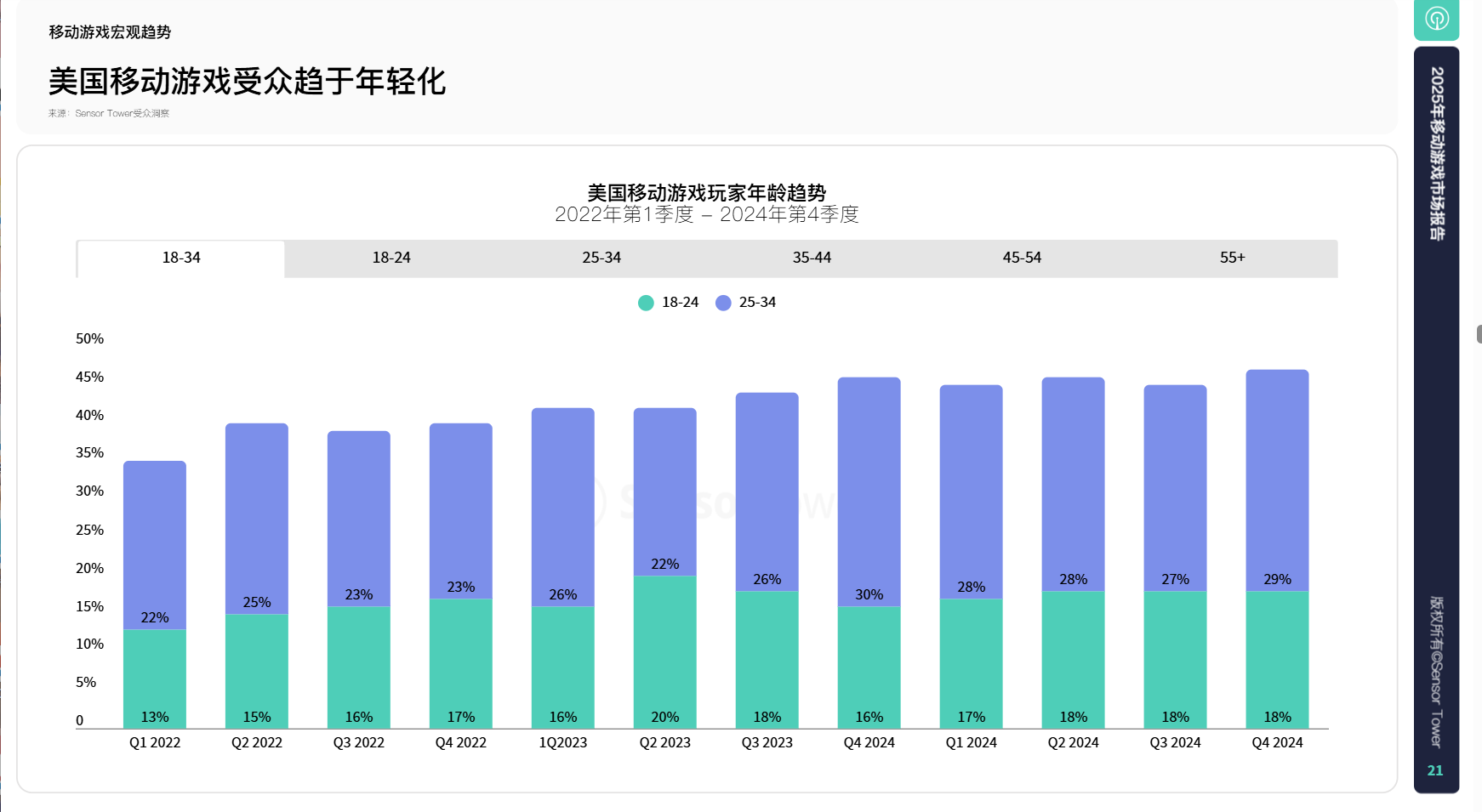Click page number 21 in the sidebar

pos(1435,770)
